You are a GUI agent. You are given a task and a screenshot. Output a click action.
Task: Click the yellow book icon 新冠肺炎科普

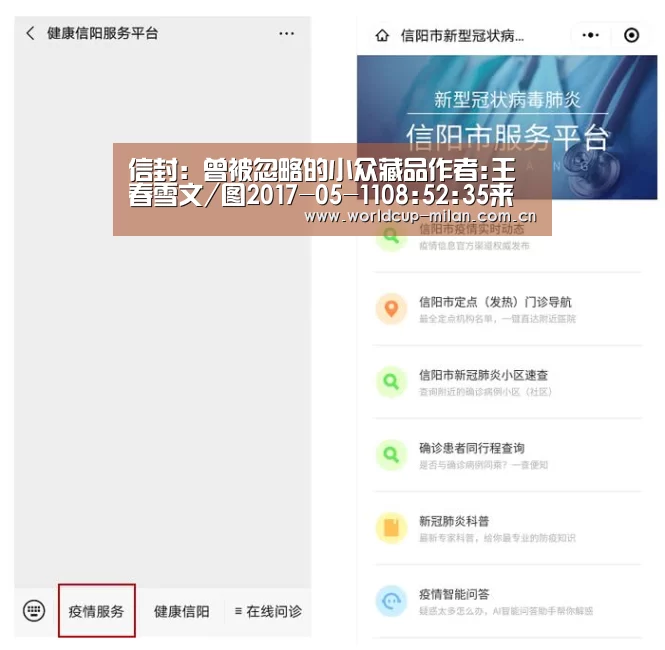coord(391,528)
